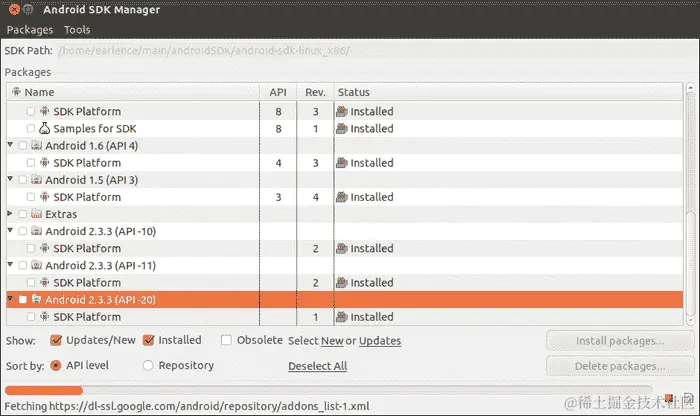This screenshot has width=700, height=416.
Task: Enable the Obsolete show checkbox
Action: tap(226, 340)
